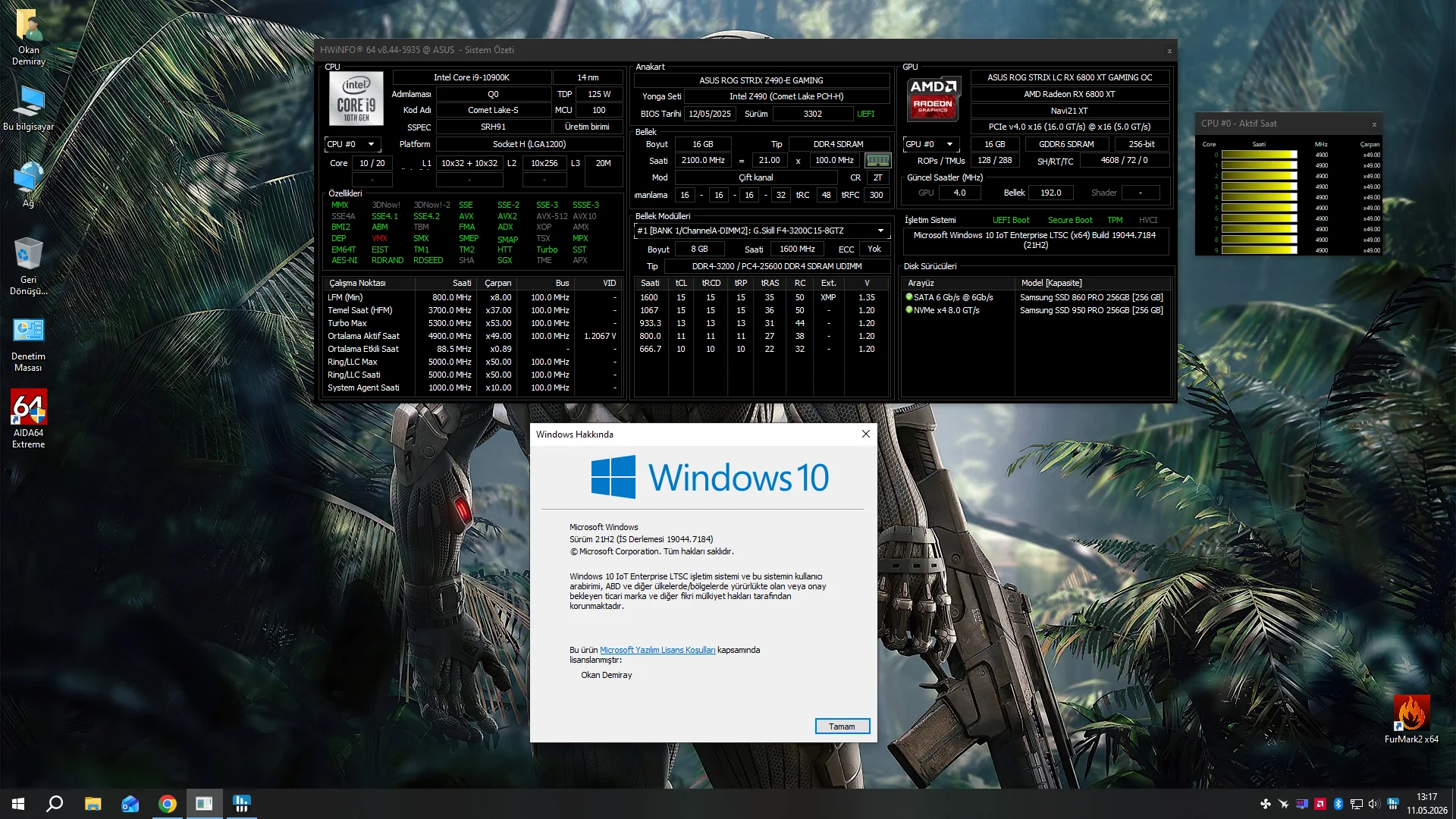Click the Core 5 clock bar
The height and width of the screenshot is (819, 1456).
pyautogui.click(x=1259, y=208)
